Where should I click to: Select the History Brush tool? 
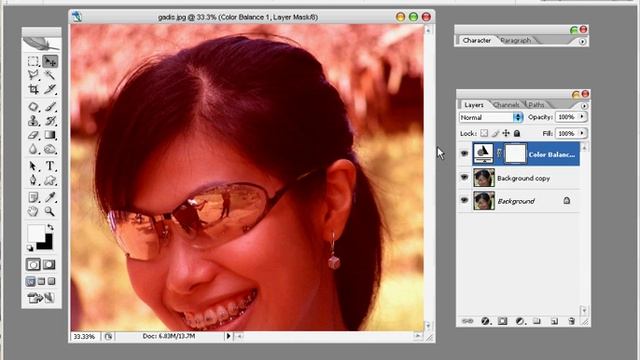(x=50, y=121)
